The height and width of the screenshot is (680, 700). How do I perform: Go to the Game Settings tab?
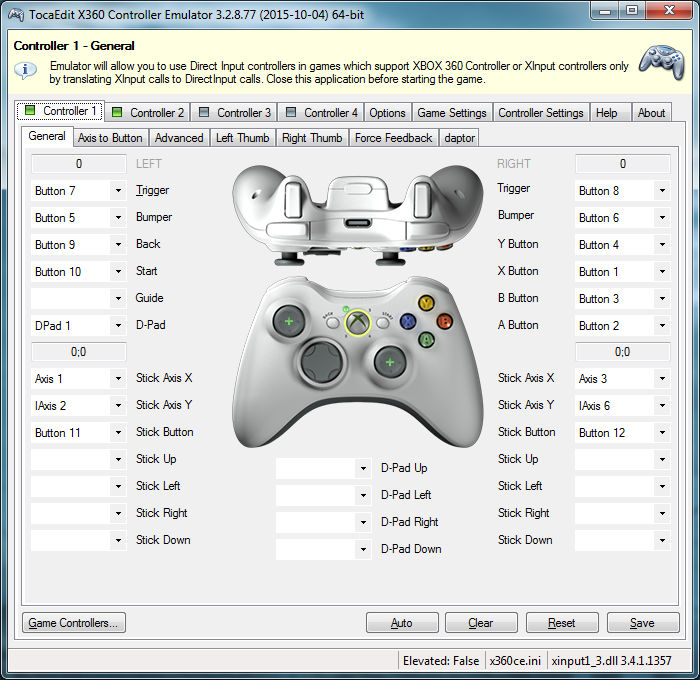(x=452, y=113)
